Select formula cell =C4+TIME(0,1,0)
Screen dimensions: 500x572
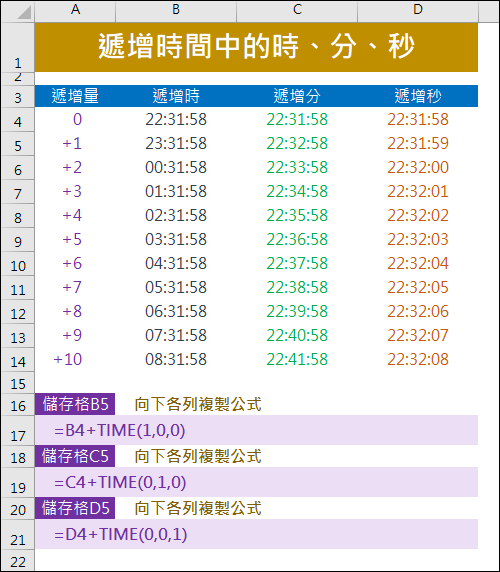[x=256, y=482]
